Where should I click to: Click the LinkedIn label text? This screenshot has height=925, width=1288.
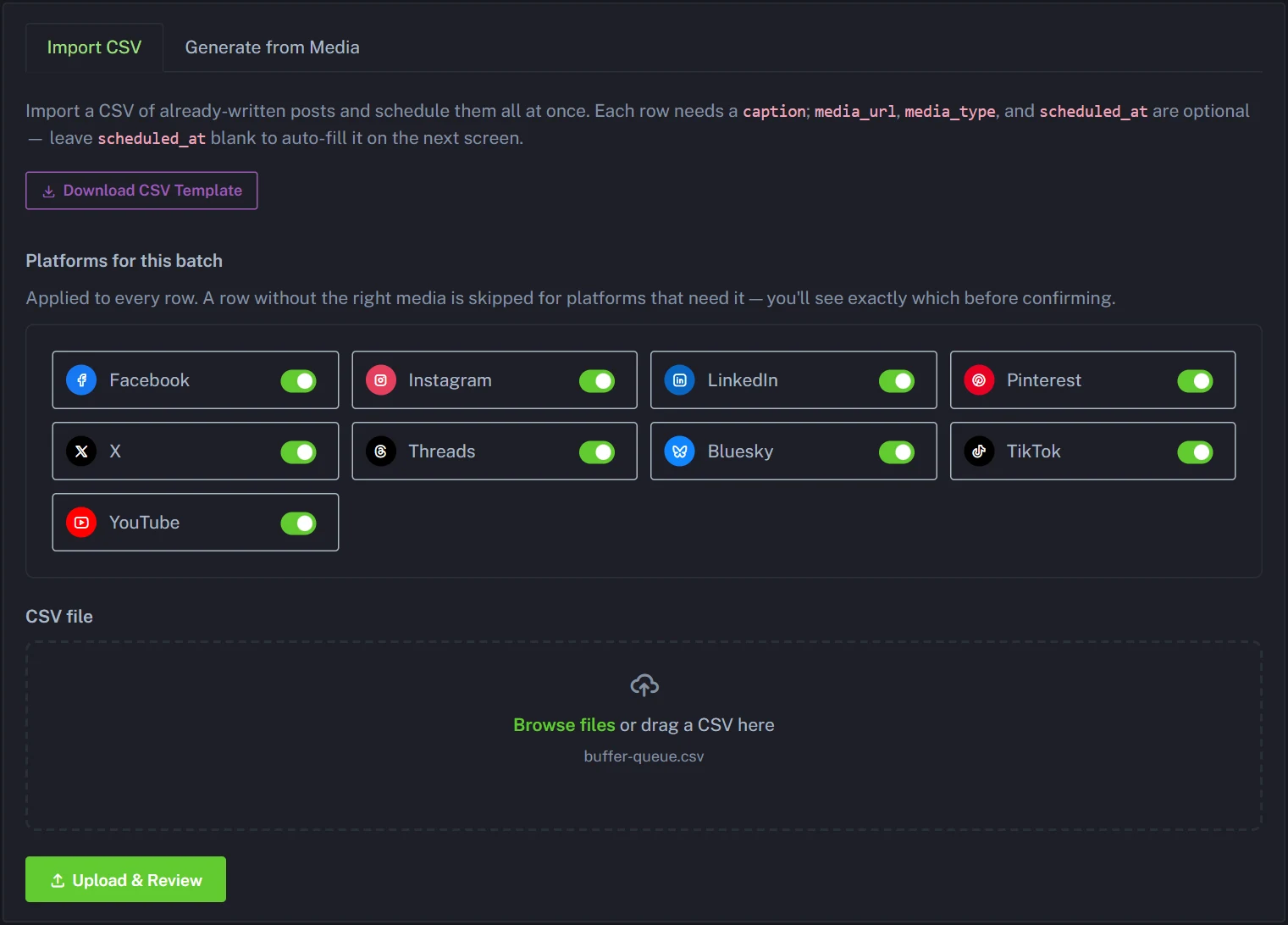[743, 380]
